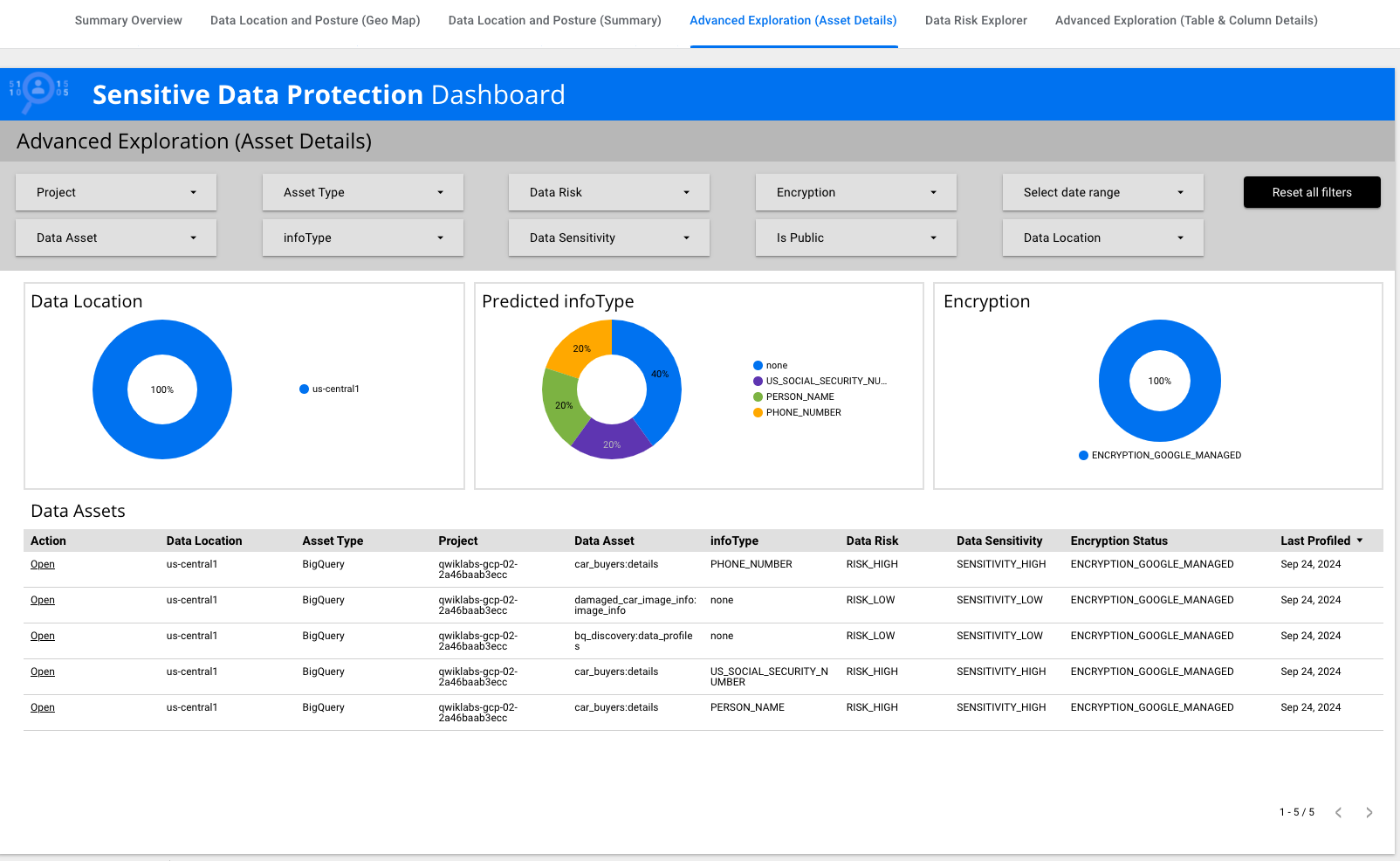Sort by Encryption Status column header
The width and height of the screenshot is (1400, 861).
coord(1119,541)
